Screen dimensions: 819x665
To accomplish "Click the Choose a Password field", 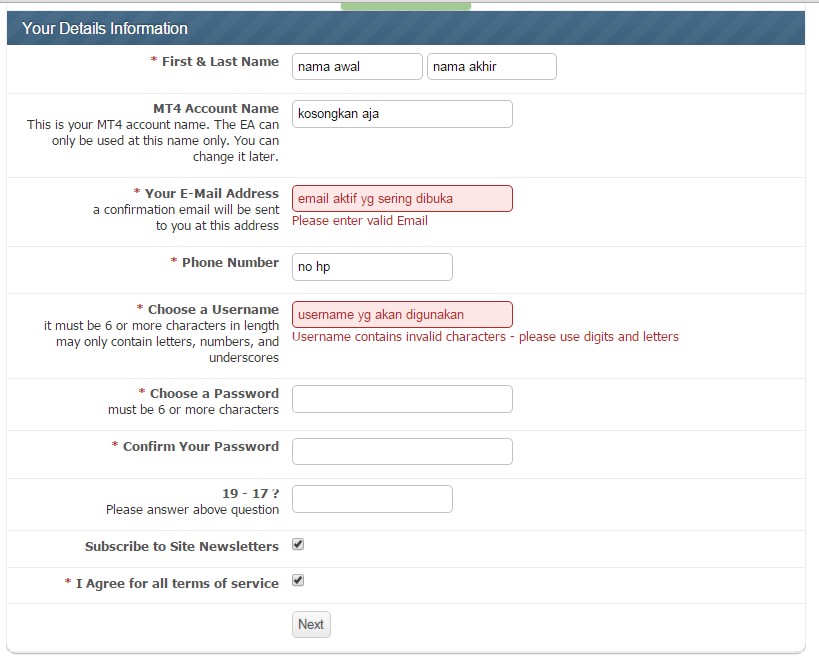I will click(x=402, y=399).
